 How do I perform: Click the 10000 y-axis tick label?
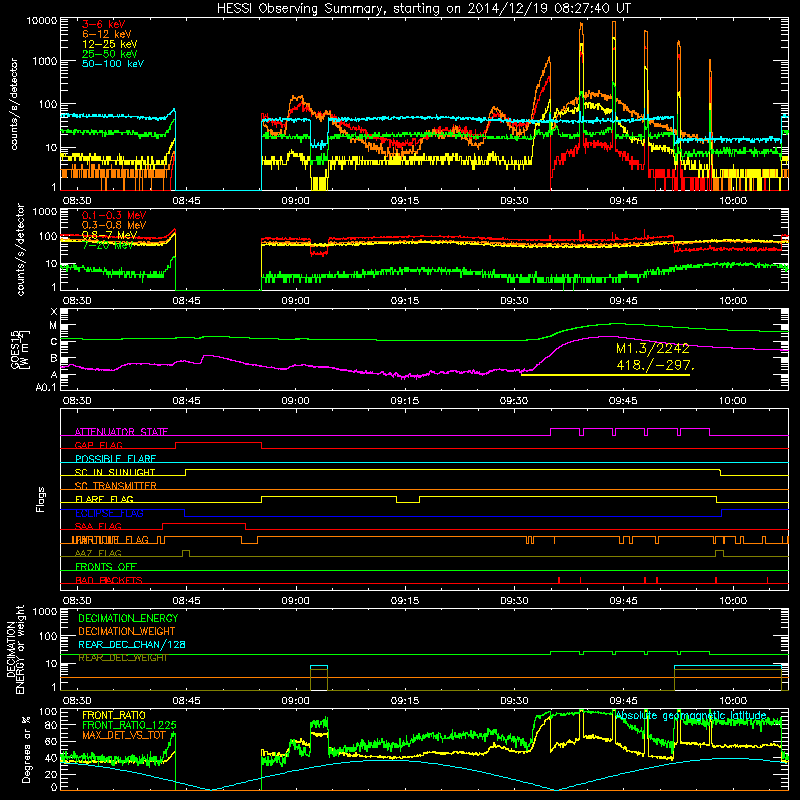(42, 21)
